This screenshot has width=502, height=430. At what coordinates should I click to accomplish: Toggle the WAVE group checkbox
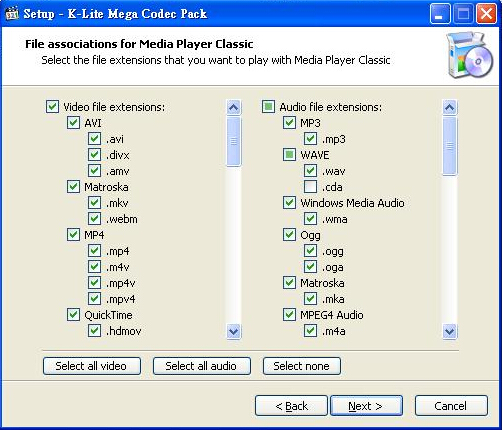click(x=289, y=155)
